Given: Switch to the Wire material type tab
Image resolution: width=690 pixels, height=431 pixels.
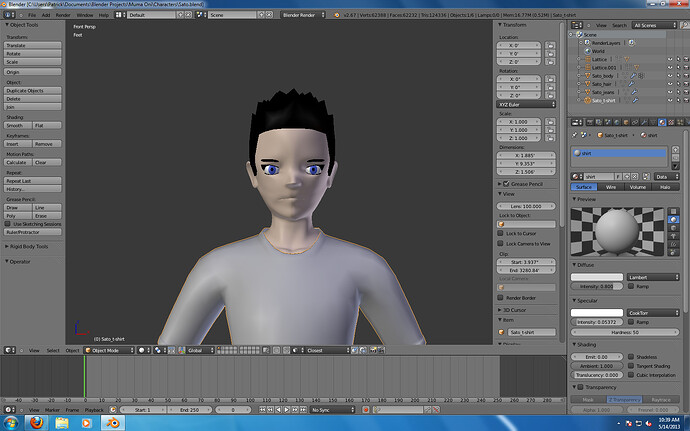Looking at the screenshot, I should click(x=611, y=187).
